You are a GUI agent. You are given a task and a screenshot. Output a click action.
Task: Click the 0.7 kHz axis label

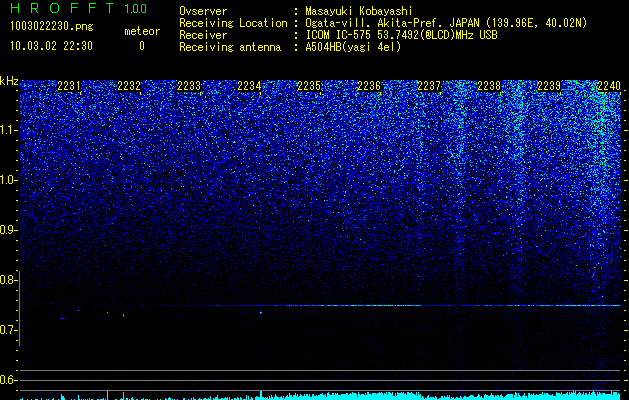(x=7, y=330)
